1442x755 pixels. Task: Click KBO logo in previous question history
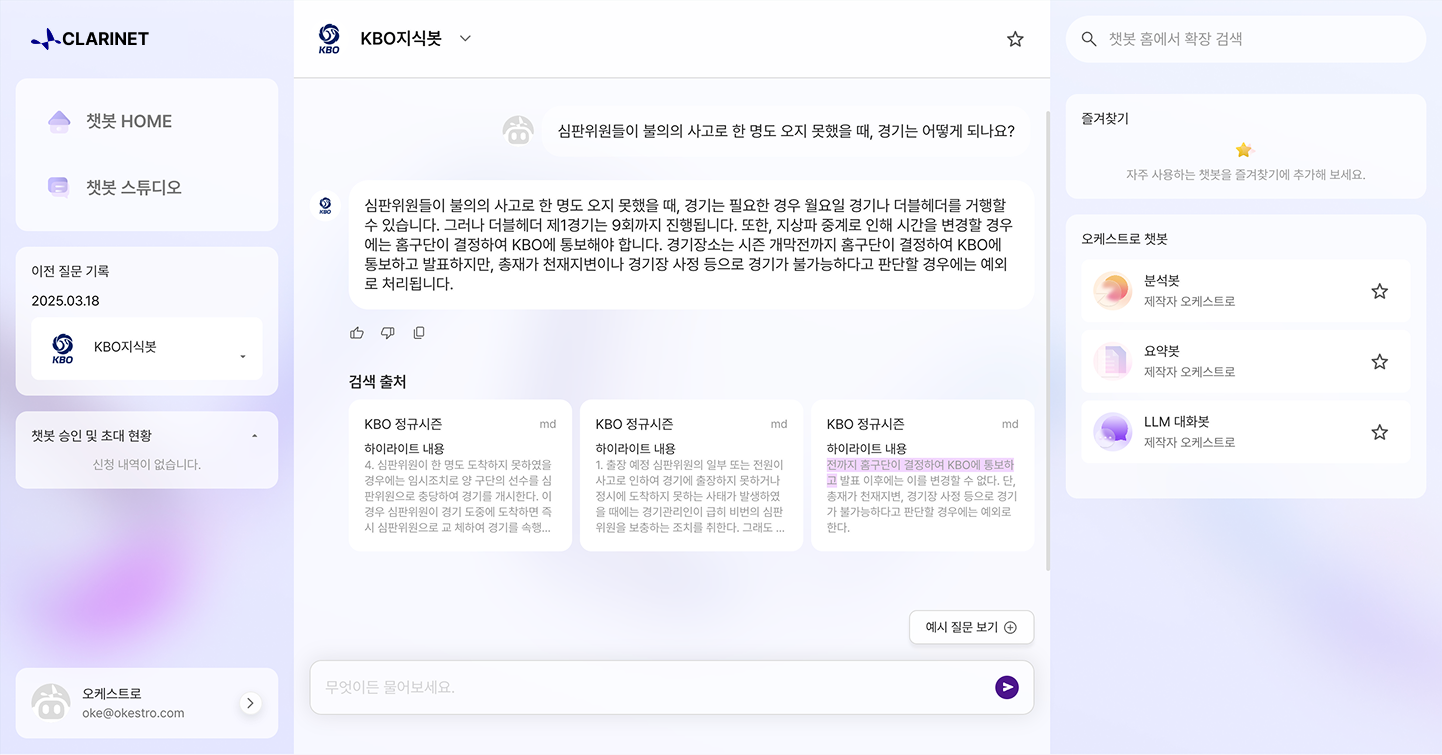pos(62,349)
